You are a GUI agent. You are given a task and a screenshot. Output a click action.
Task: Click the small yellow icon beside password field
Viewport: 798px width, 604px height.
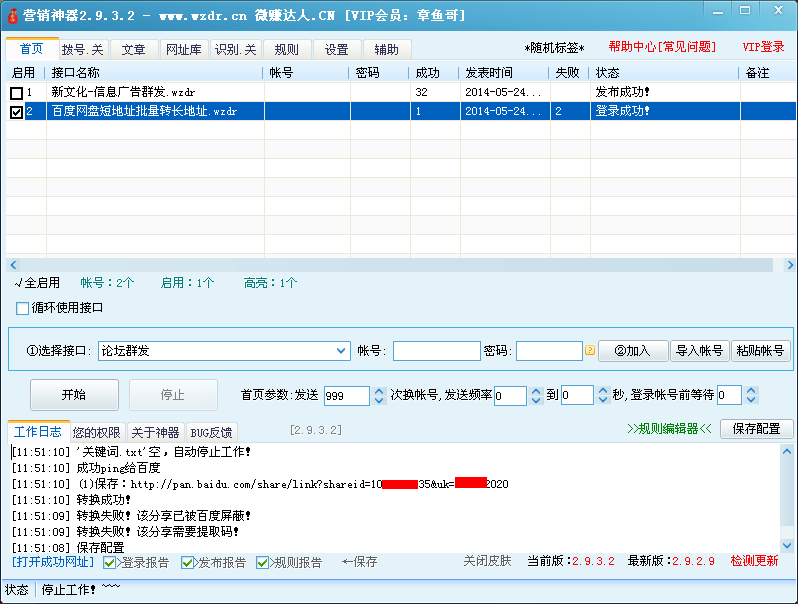590,351
